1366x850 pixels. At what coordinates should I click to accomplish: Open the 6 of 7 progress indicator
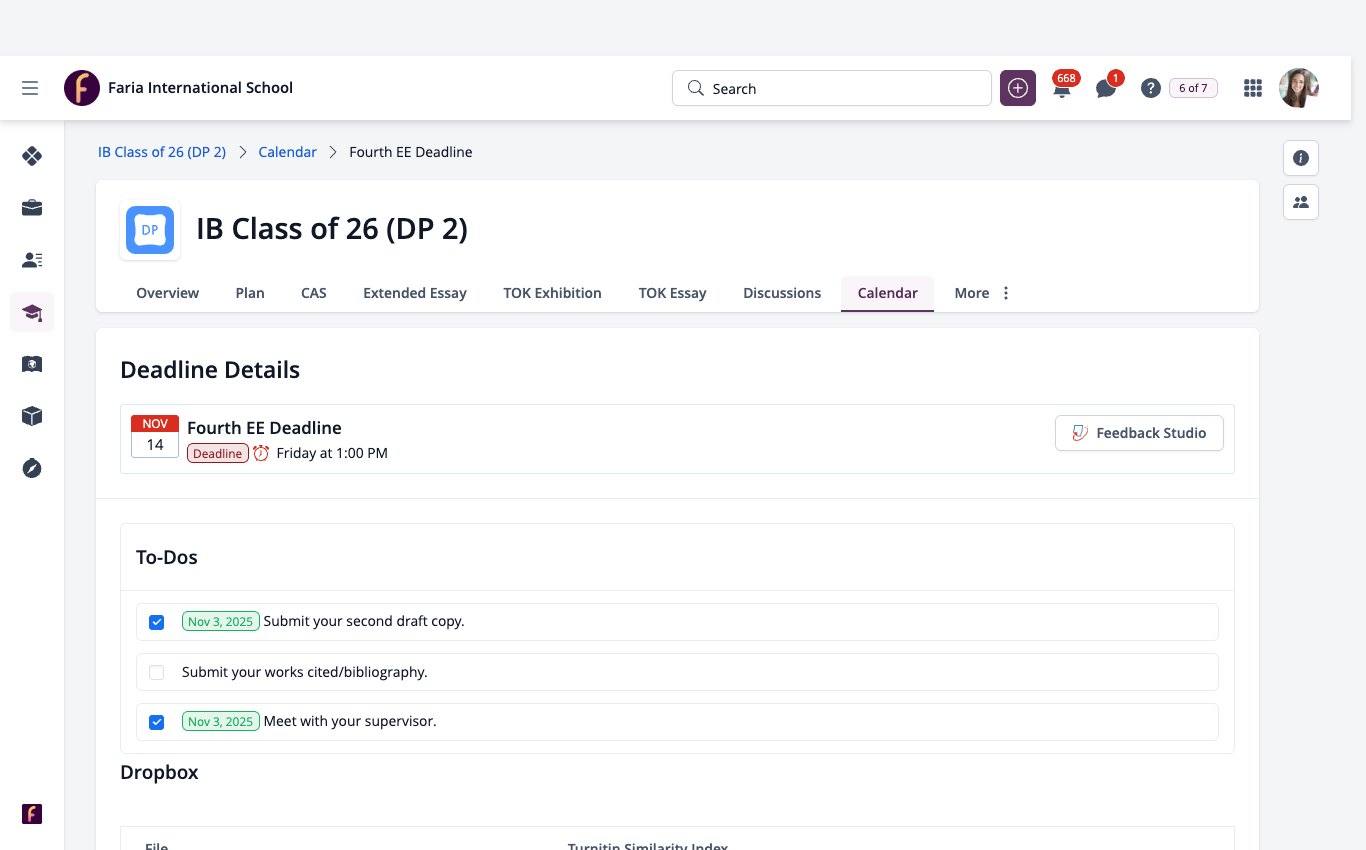tap(1193, 88)
